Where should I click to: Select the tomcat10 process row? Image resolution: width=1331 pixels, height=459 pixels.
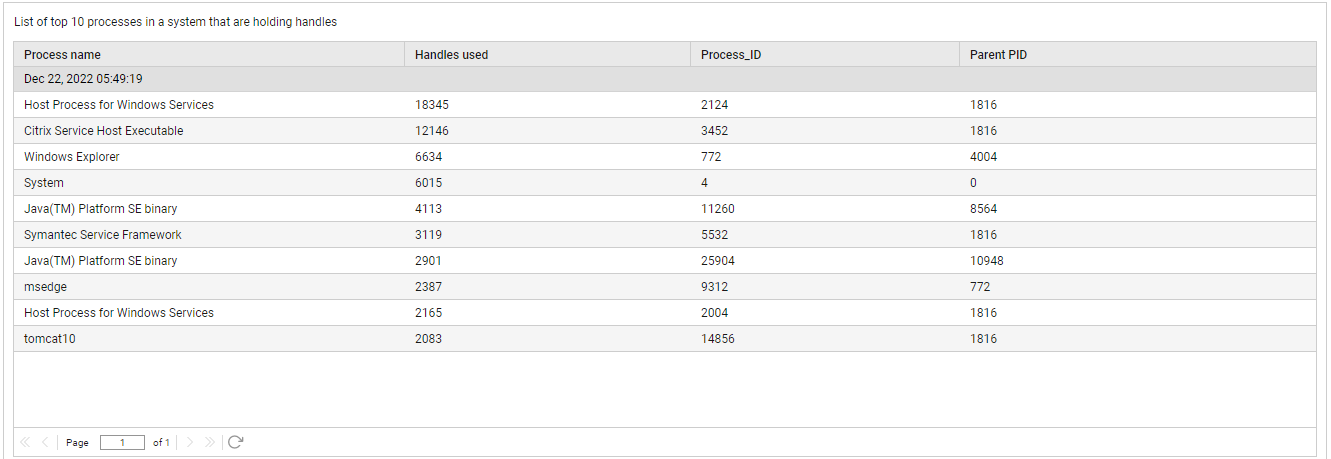(x=665, y=339)
